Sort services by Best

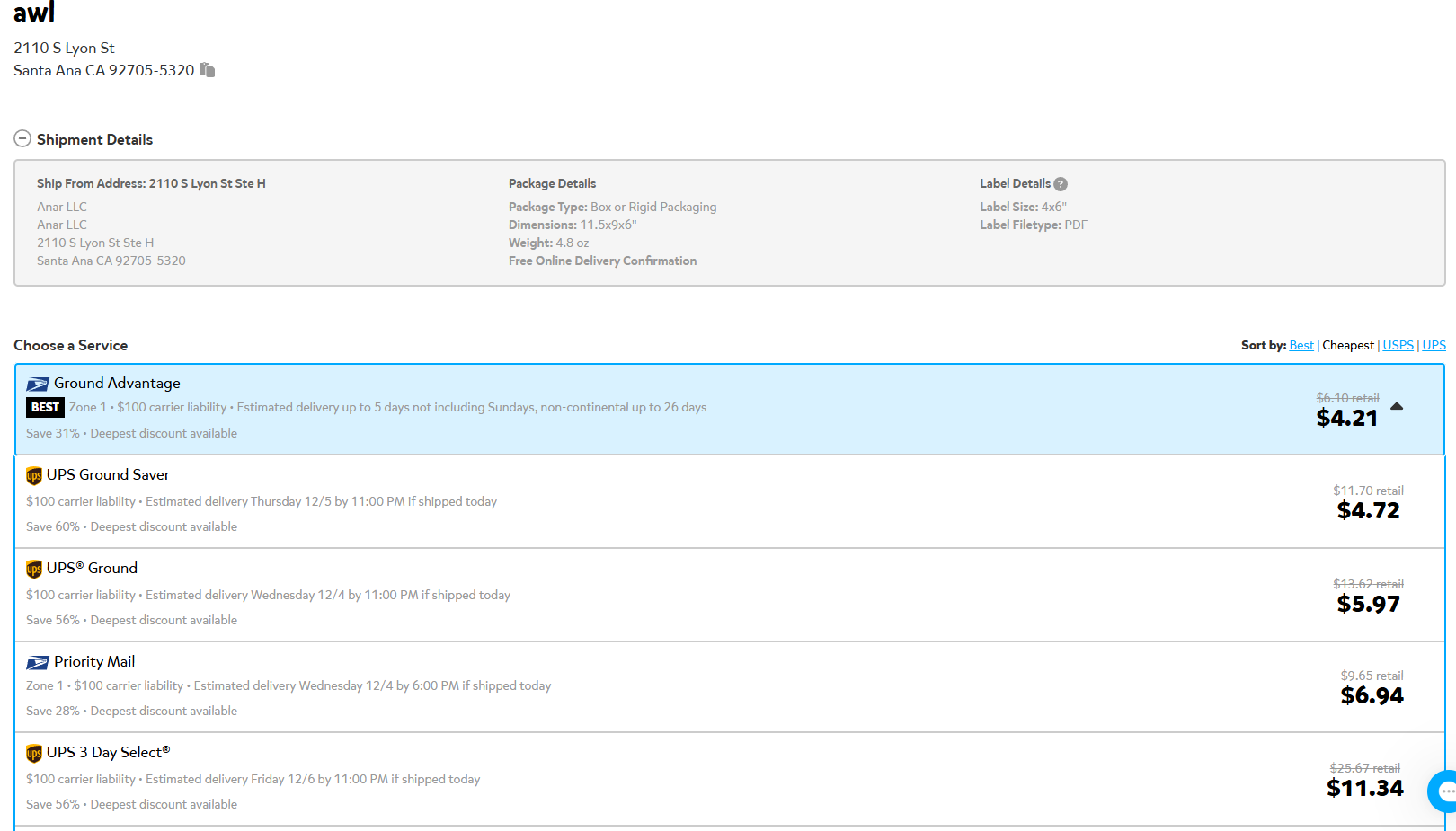coord(1301,345)
